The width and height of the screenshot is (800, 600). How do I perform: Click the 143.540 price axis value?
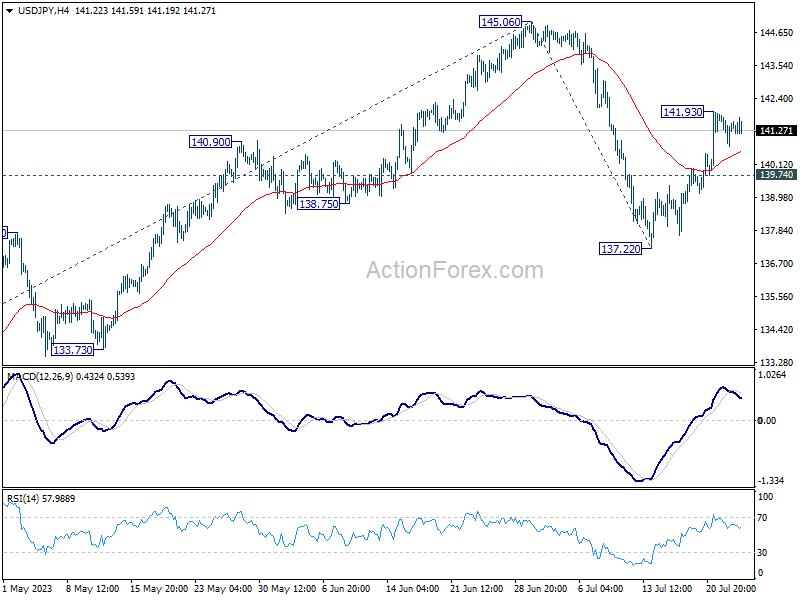[776, 66]
